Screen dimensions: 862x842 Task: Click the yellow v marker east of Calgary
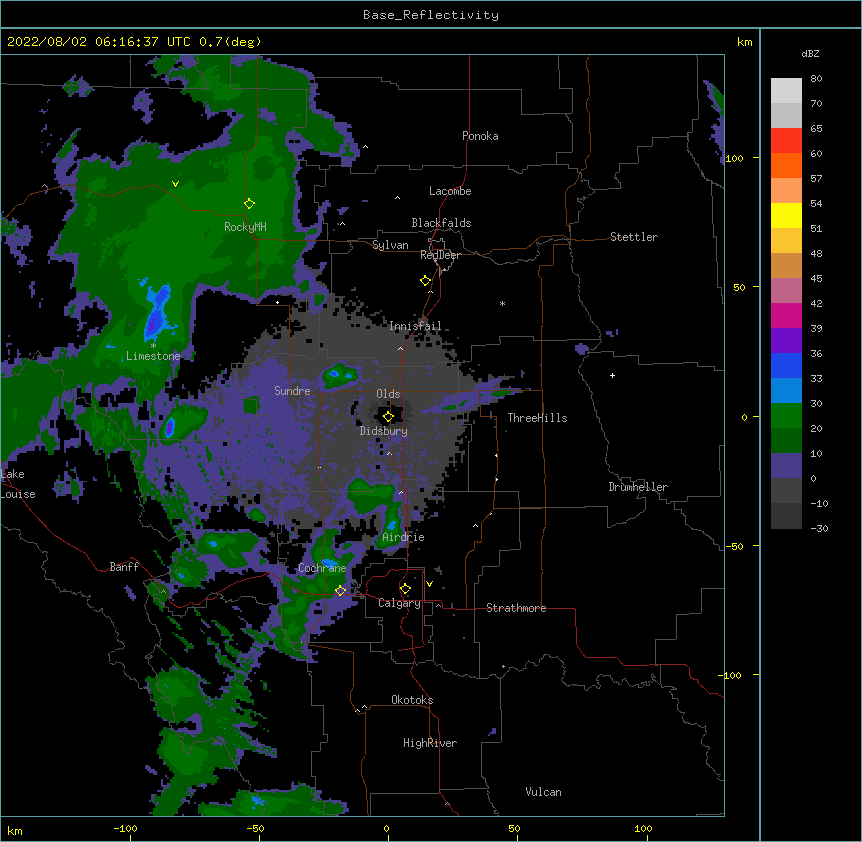[x=429, y=584]
